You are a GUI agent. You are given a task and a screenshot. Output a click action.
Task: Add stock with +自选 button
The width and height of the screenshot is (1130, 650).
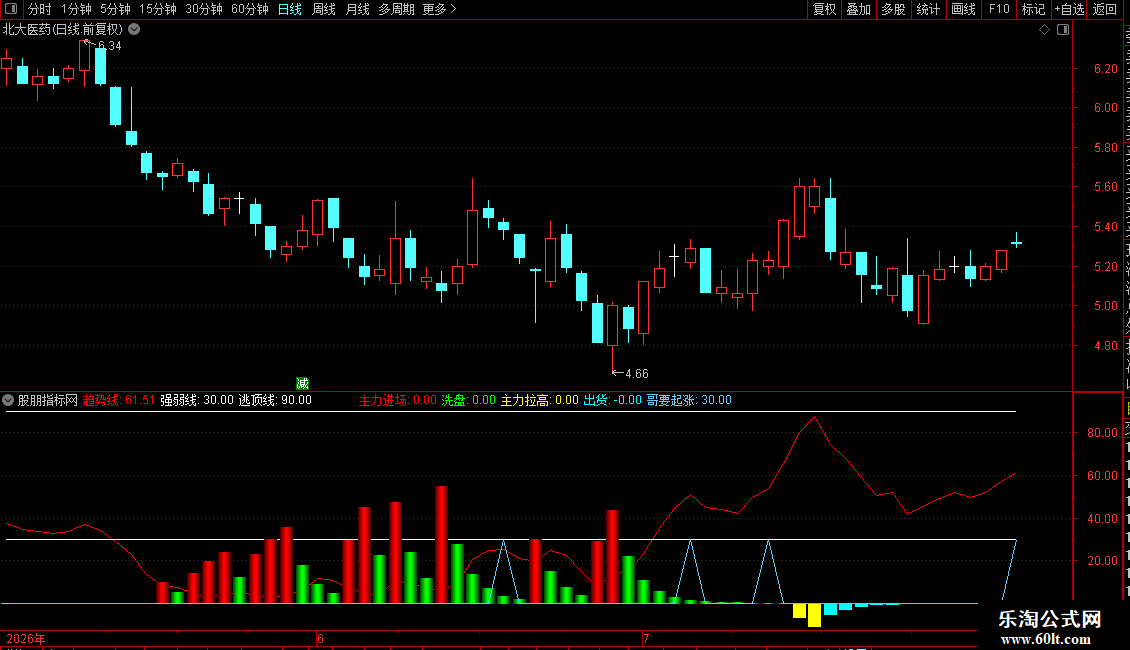pyautogui.click(x=1069, y=9)
